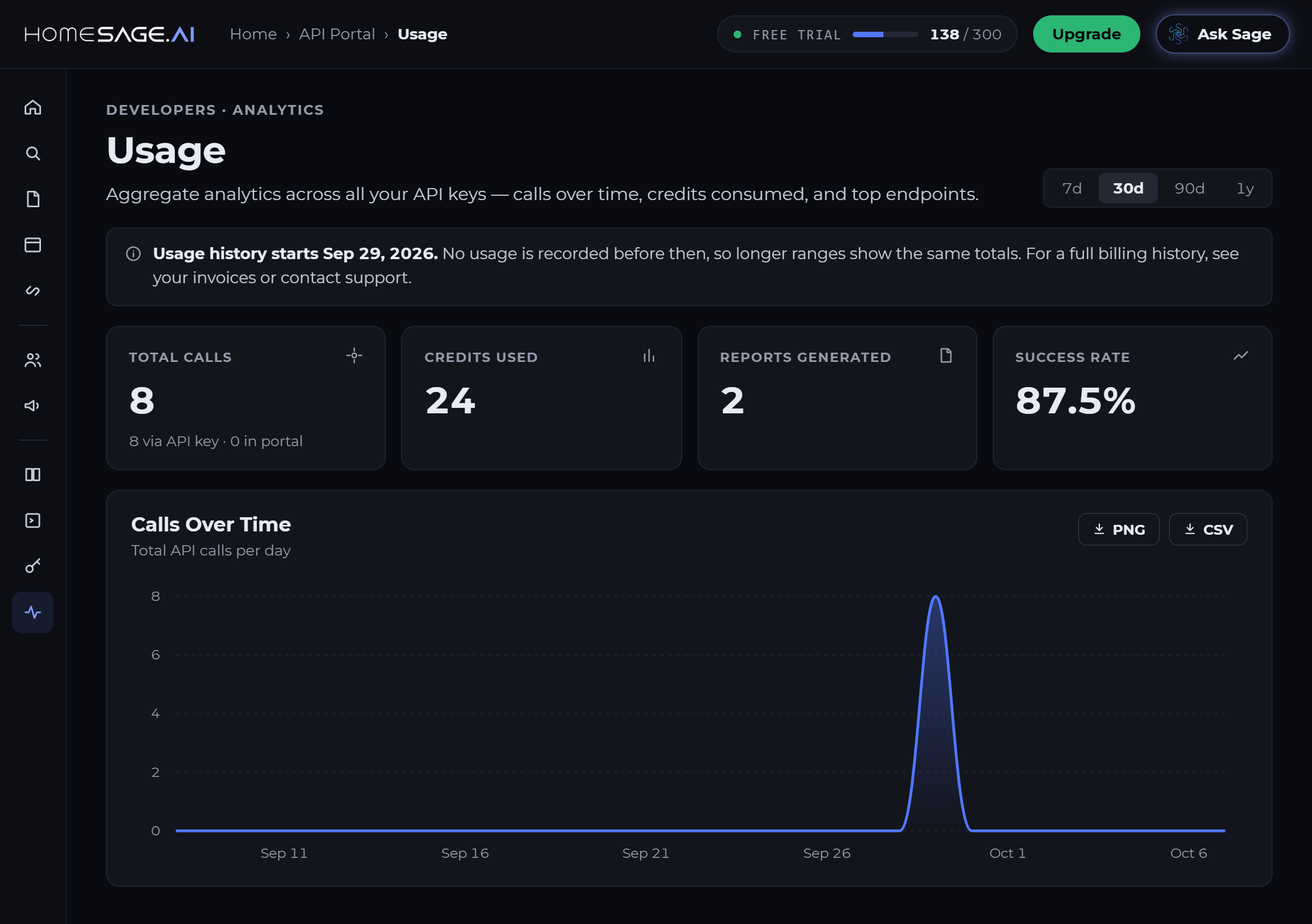Open the home icon in sidebar
Screen dimensions: 1312x924
click(x=33, y=107)
